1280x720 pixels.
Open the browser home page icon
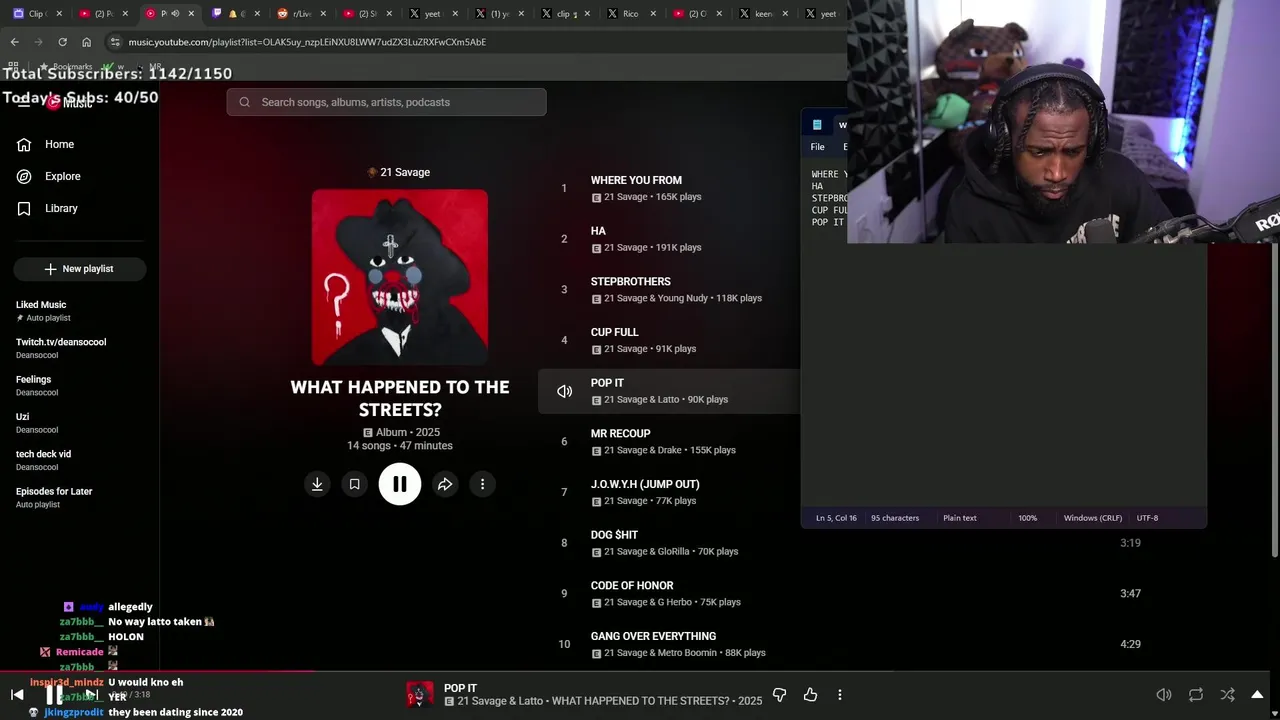(86, 42)
